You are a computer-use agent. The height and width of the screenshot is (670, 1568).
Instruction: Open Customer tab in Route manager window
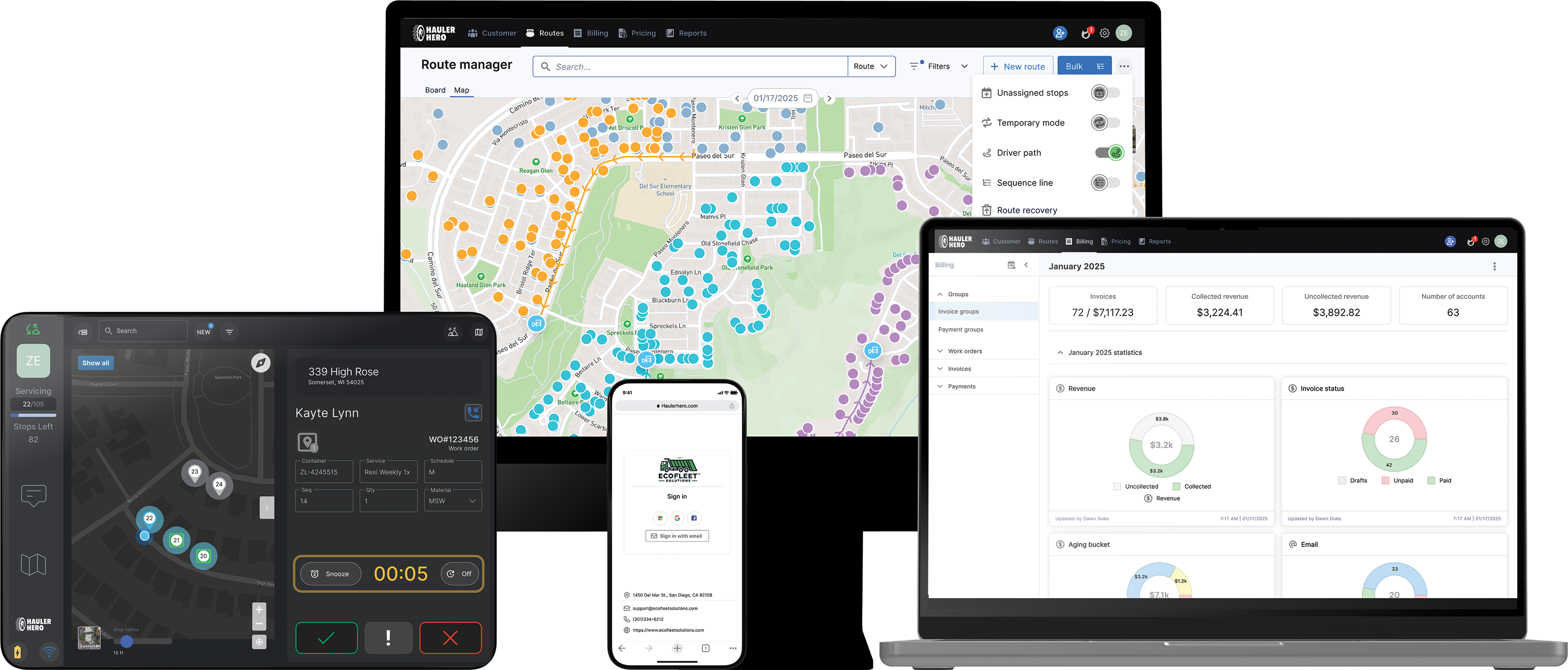click(x=492, y=33)
